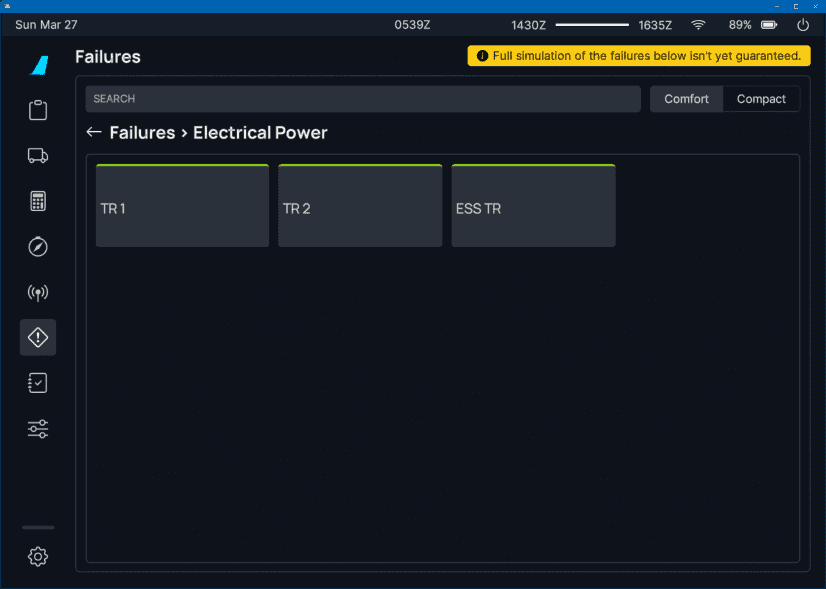Open the Checklists icon in sidebar
The image size is (826, 589).
[38, 383]
